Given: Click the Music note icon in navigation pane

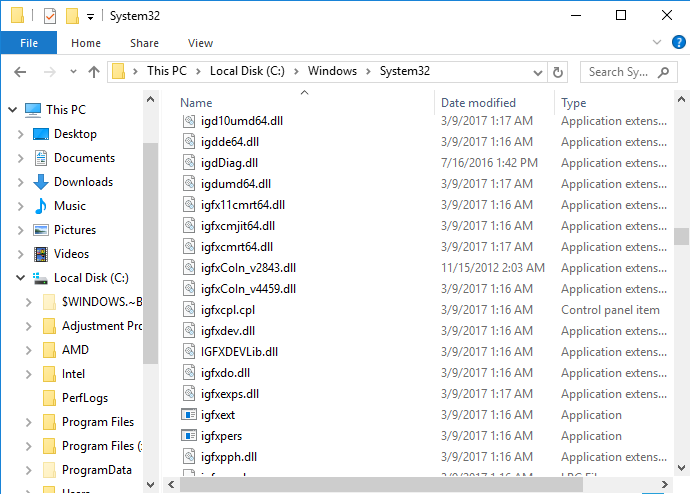Looking at the screenshot, I should coord(41,206).
